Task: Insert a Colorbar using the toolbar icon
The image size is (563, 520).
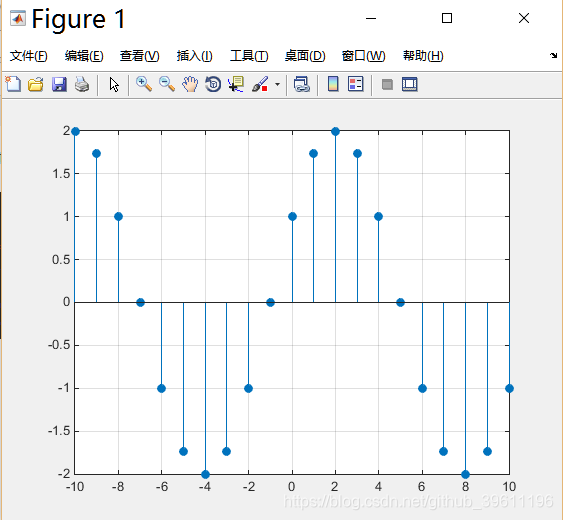Action: (333, 84)
